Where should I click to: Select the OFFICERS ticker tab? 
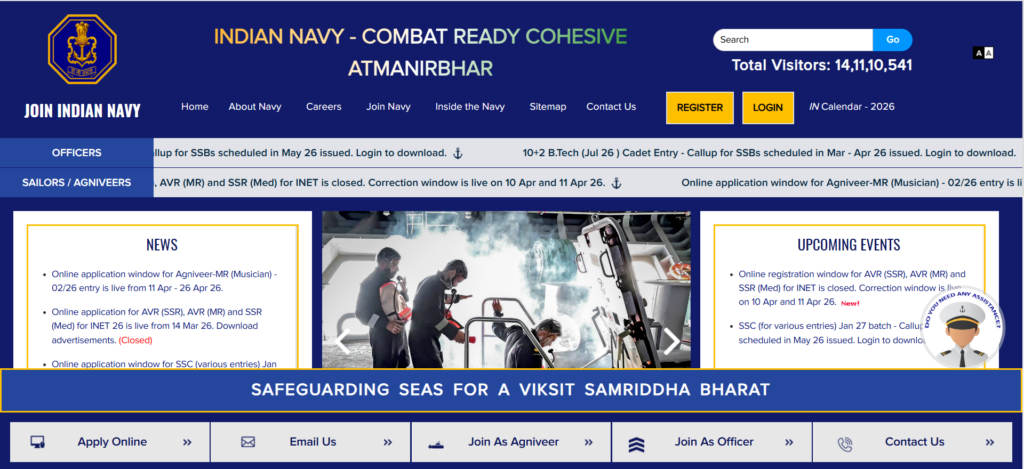(76, 153)
